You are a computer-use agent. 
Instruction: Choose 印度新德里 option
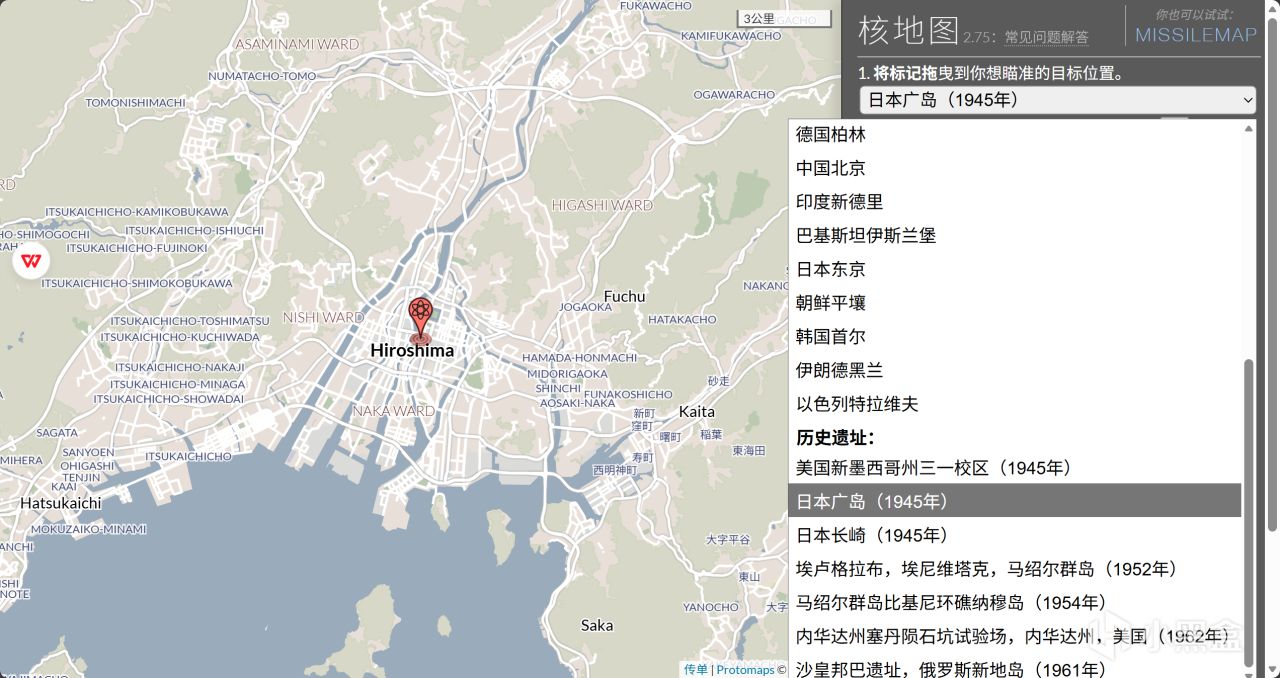pyautogui.click(x=1014, y=202)
